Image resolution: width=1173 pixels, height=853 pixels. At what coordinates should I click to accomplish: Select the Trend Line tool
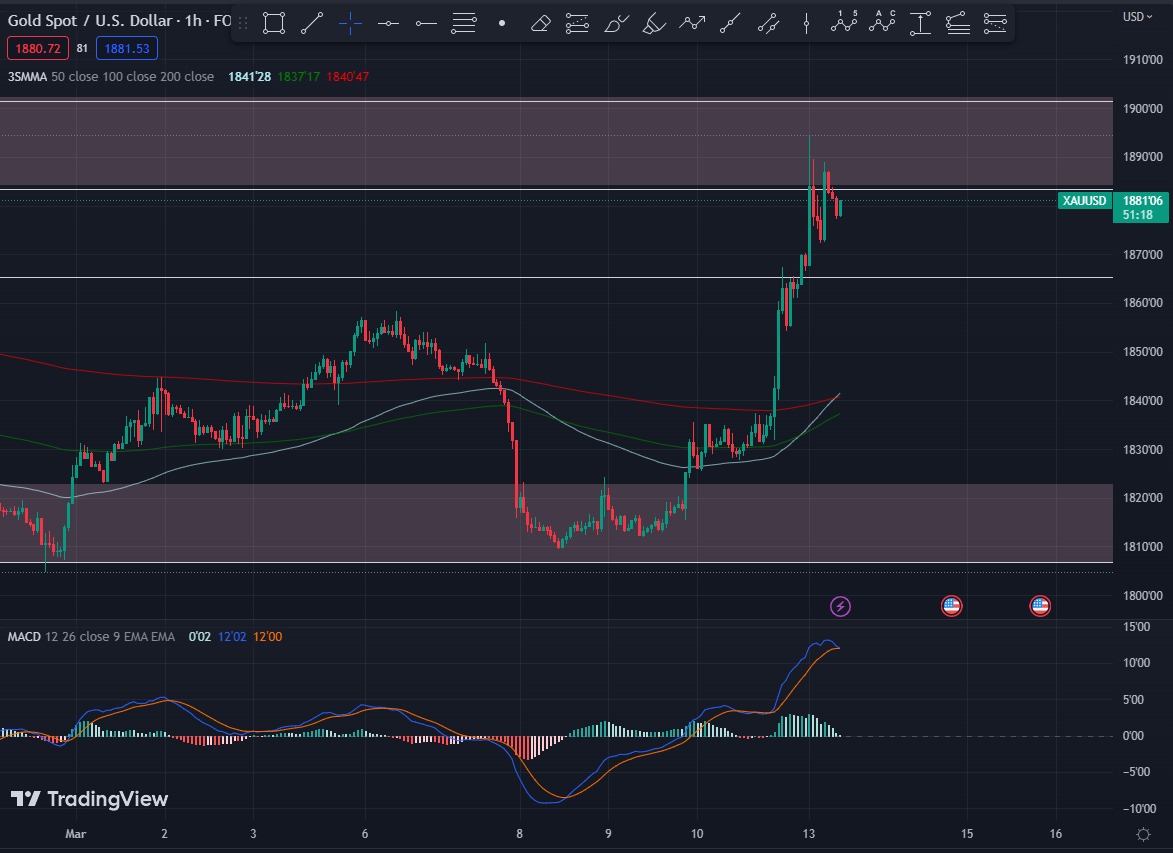click(x=312, y=22)
